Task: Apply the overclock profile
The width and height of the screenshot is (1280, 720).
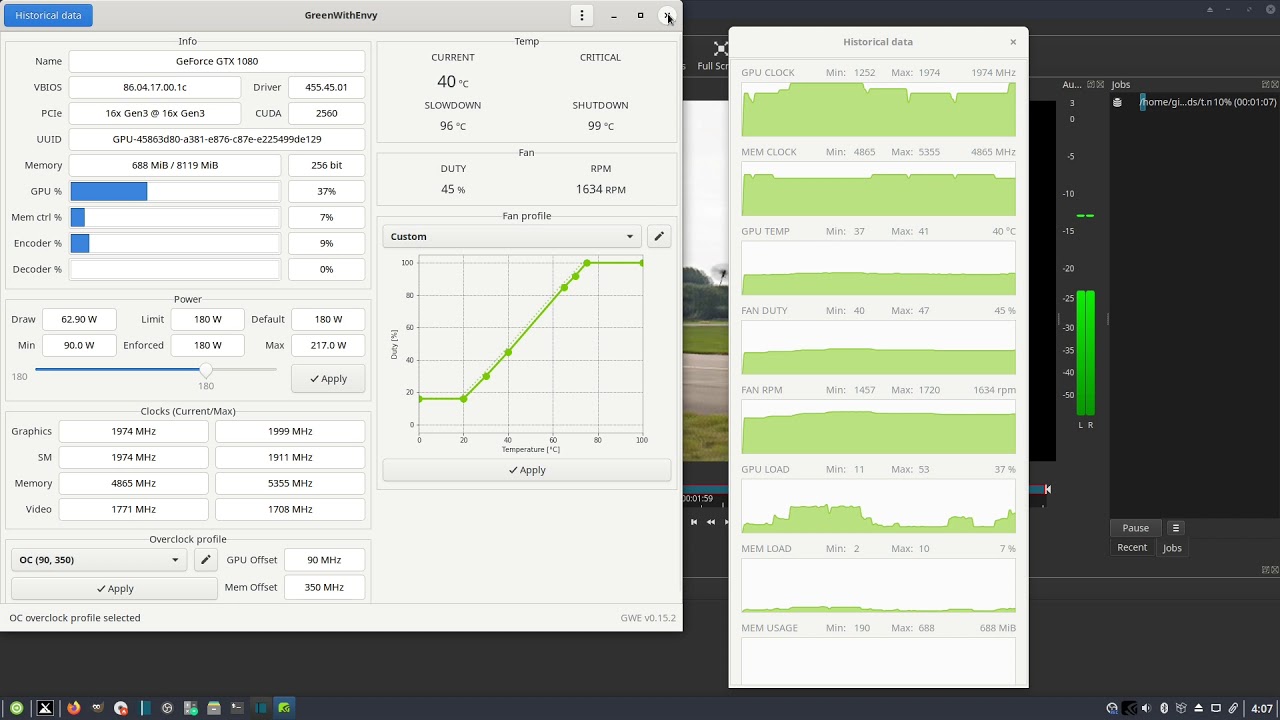Action: pyautogui.click(x=114, y=589)
